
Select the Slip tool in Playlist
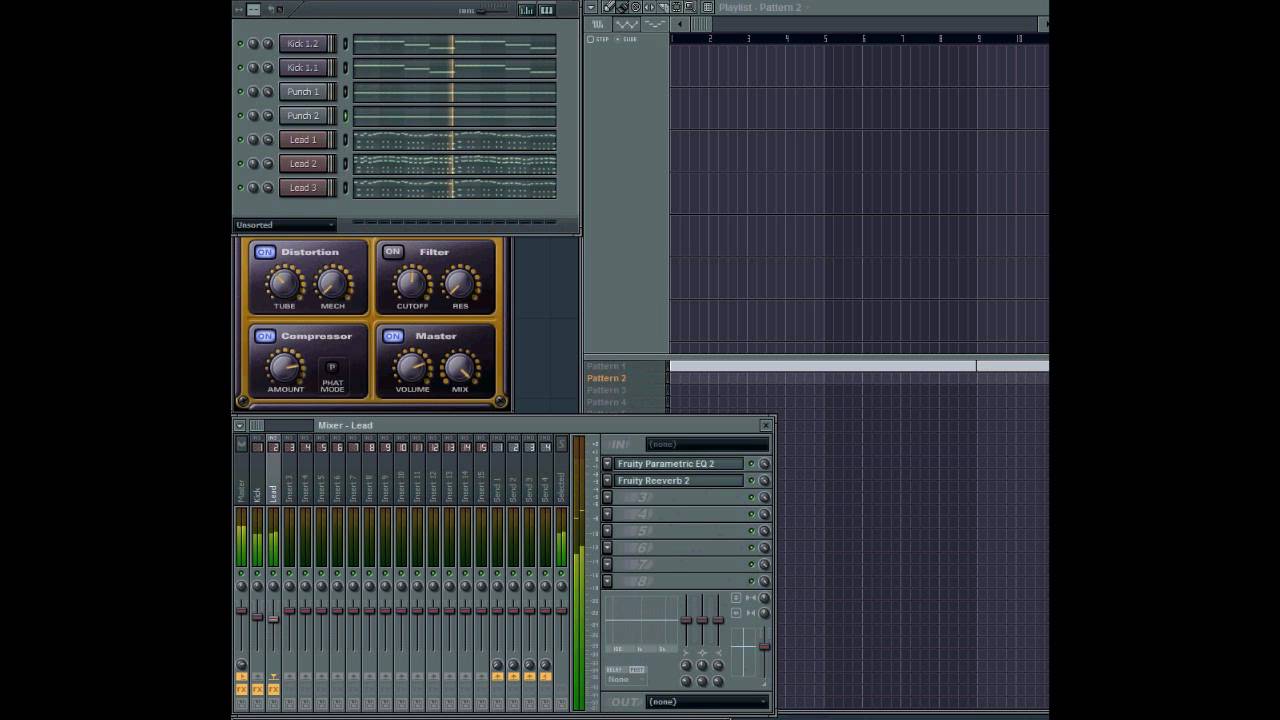[649, 7]
